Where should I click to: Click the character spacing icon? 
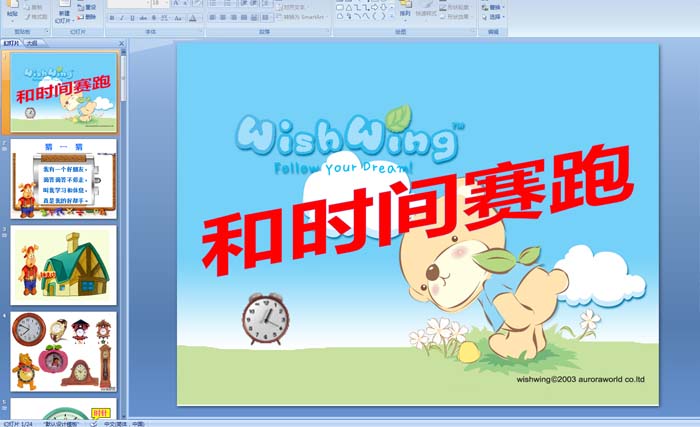point(165,18)
